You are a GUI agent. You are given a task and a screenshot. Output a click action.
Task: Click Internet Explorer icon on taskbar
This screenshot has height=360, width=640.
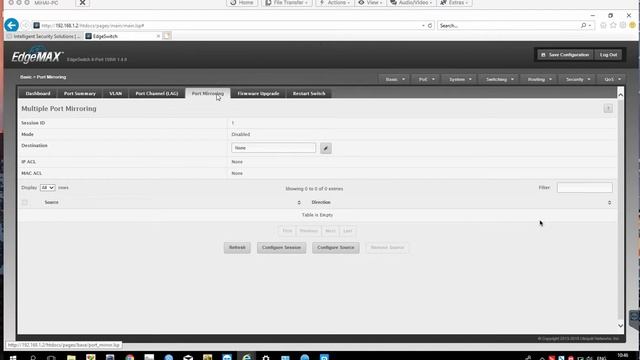point(247,357)
